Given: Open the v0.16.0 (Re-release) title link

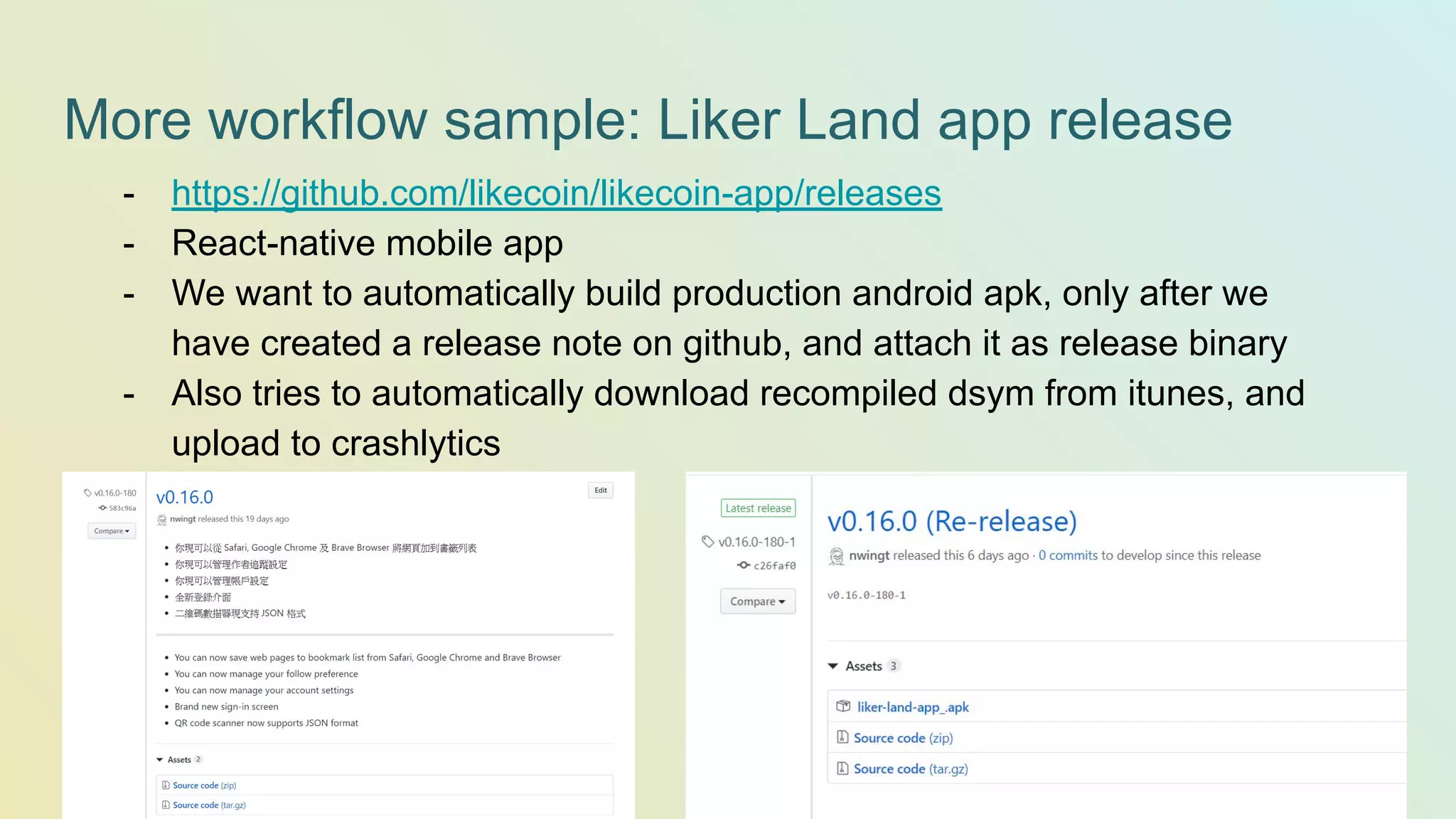Looking at the screenshot, I should [x=953, y=522].
